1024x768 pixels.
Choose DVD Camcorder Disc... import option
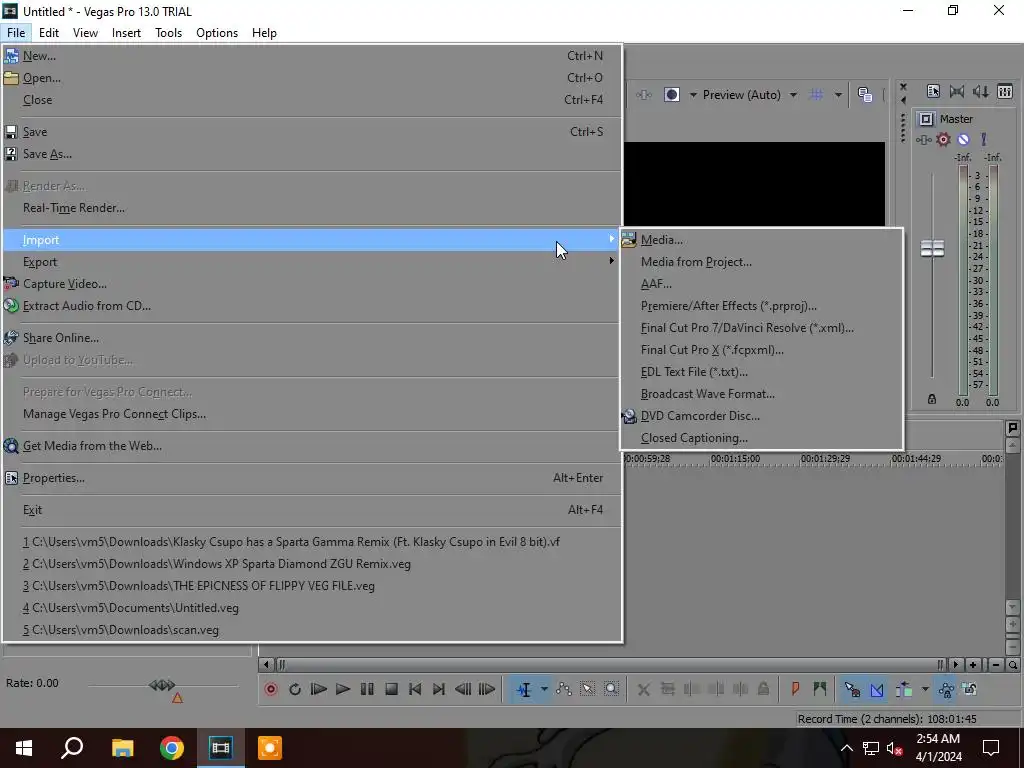pyautogui.click(x=762, y=416)
